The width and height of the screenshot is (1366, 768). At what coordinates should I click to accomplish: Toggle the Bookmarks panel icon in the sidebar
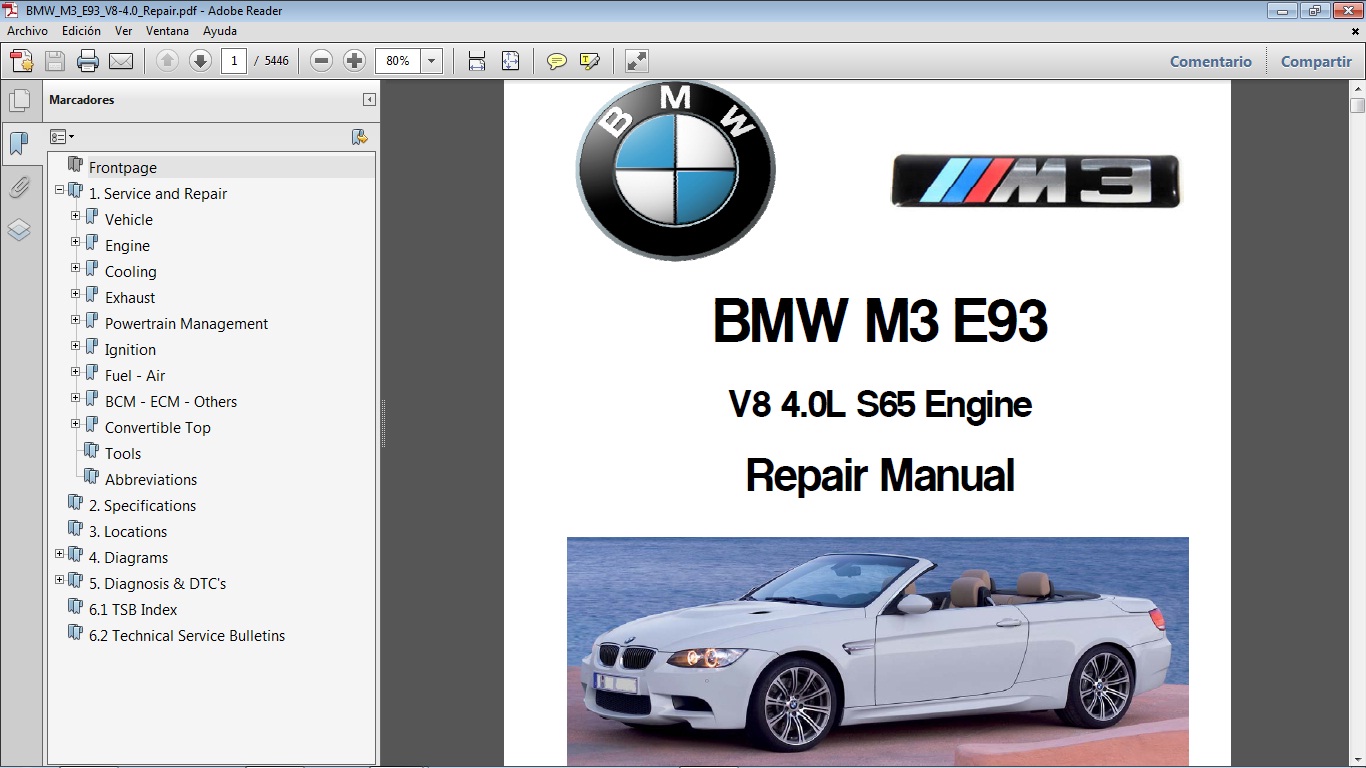click(x=21, y=143)
